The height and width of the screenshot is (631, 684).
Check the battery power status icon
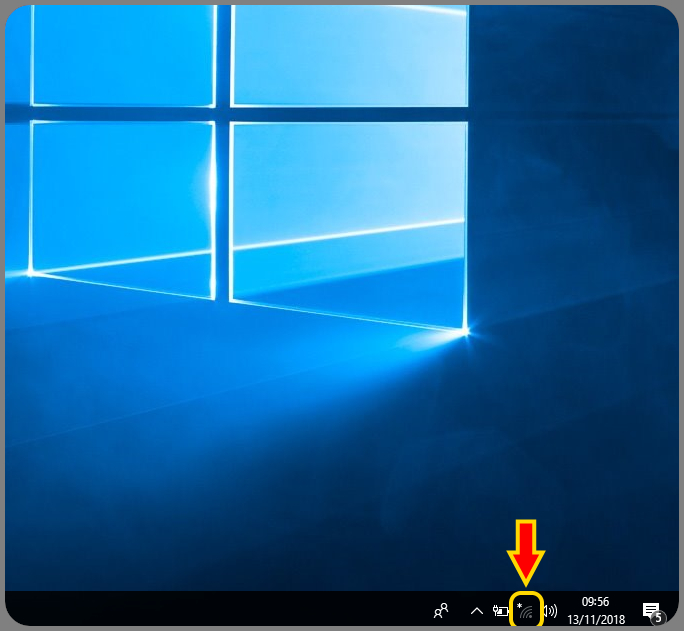click(501, 611)
